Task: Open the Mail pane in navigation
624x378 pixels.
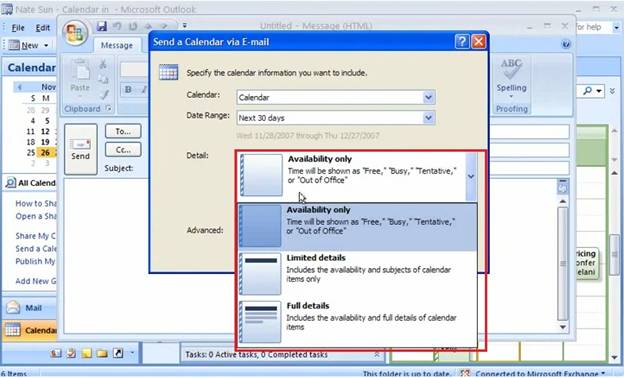Action: (x=29, y=308)
